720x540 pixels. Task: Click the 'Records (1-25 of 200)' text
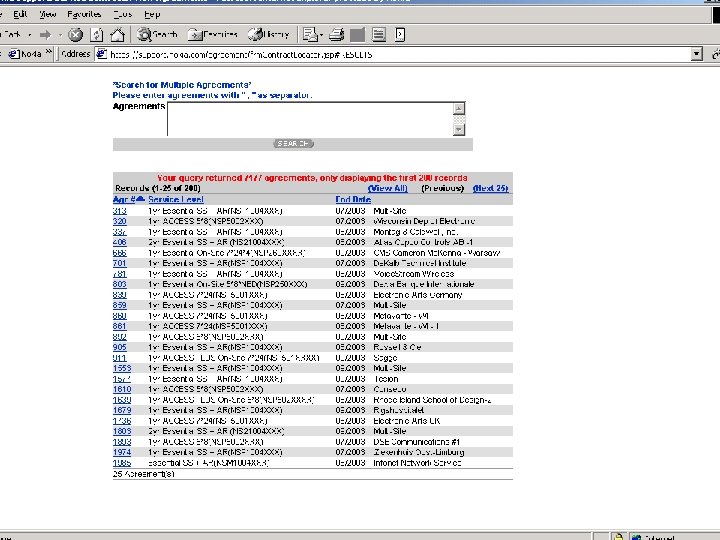pos(158,188)
